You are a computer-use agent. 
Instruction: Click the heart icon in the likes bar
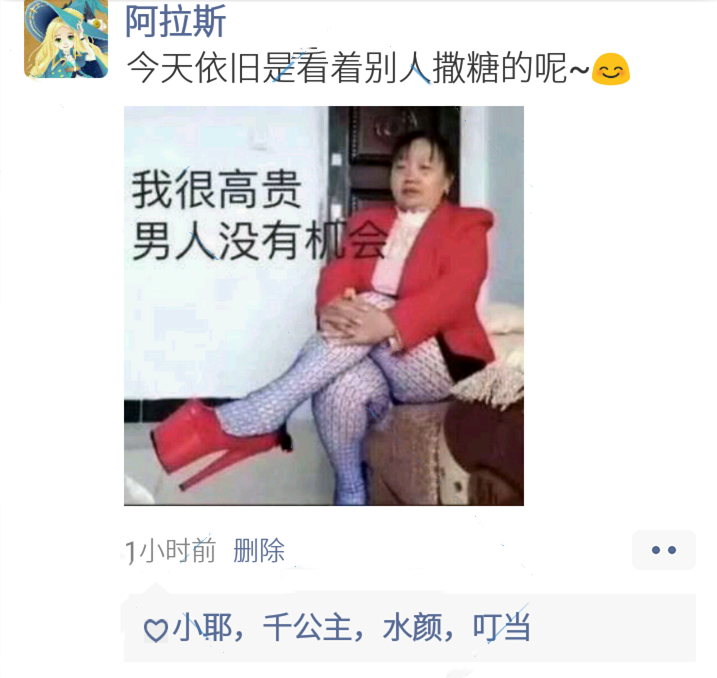point(156,630)
